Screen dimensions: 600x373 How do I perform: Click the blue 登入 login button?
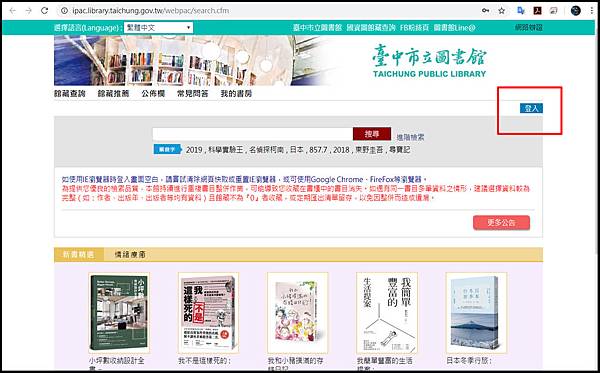(x=531, y=108)
